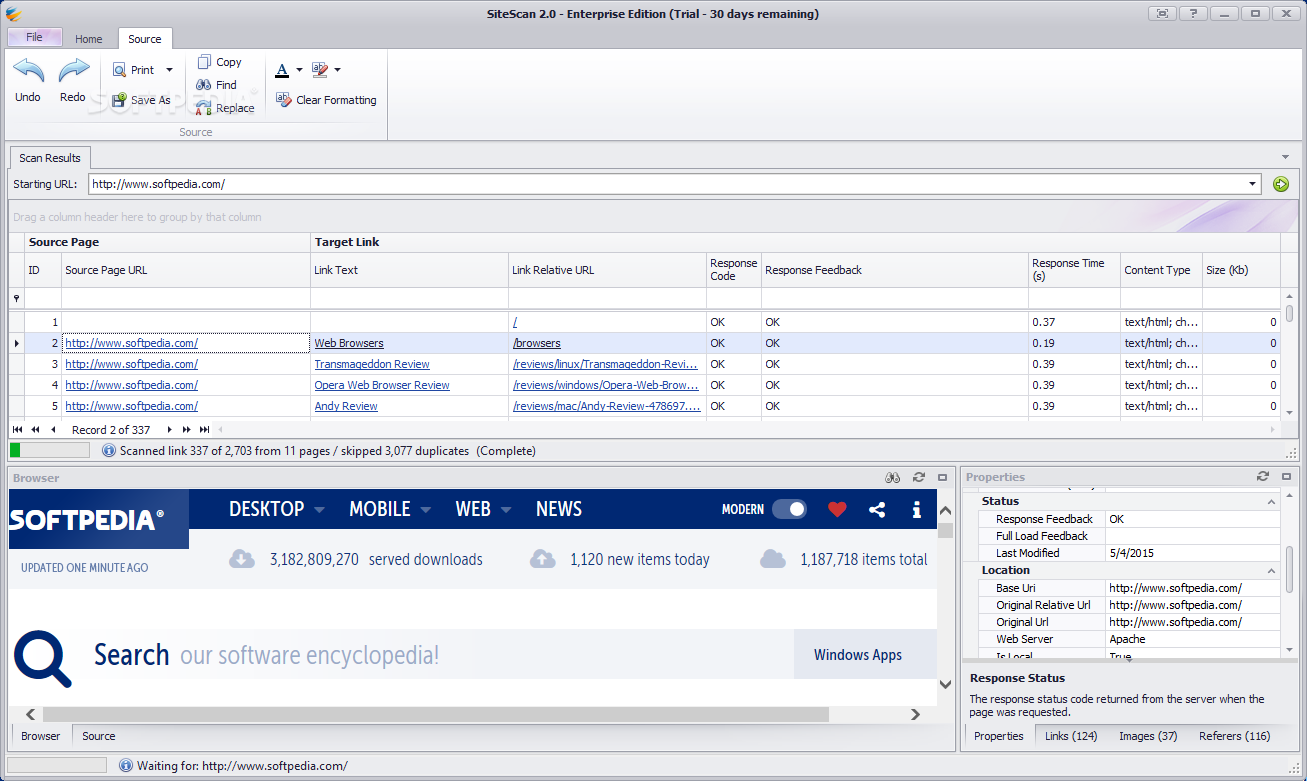This screenshot has width=1307, height=781.
Task: Click the Print preview icon
Action: [x=119, y=70]
